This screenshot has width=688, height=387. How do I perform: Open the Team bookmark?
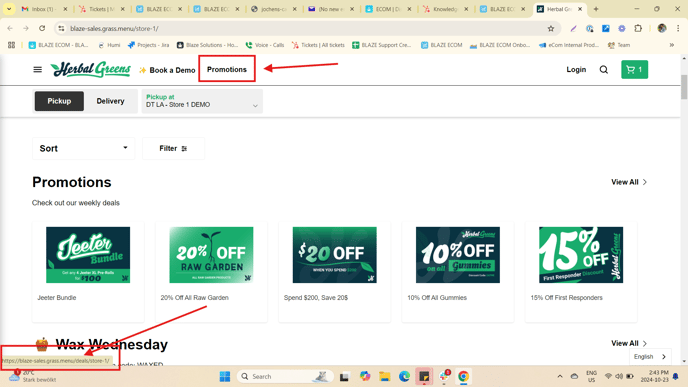coord(619,45)
